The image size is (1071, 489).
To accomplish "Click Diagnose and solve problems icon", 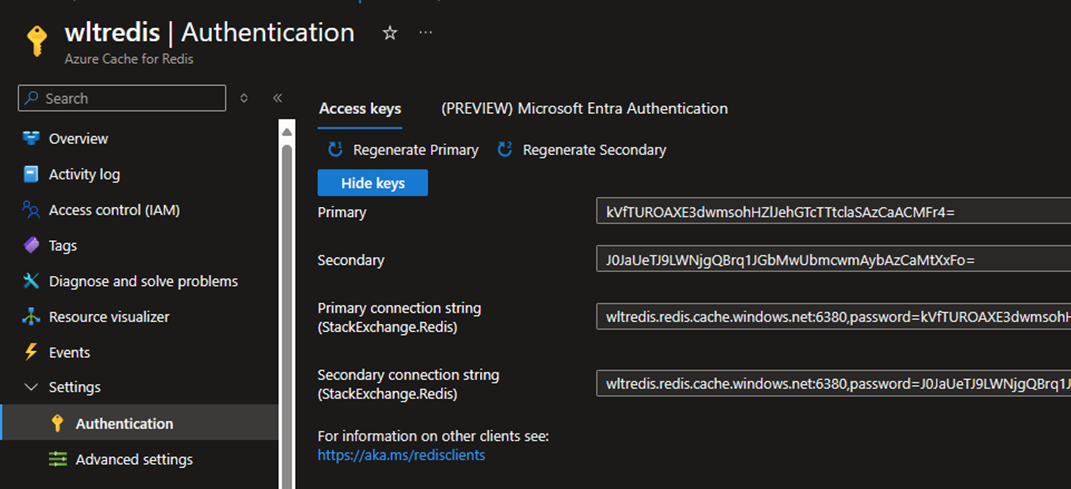I will pyautogui.click(x=31, y=281).
